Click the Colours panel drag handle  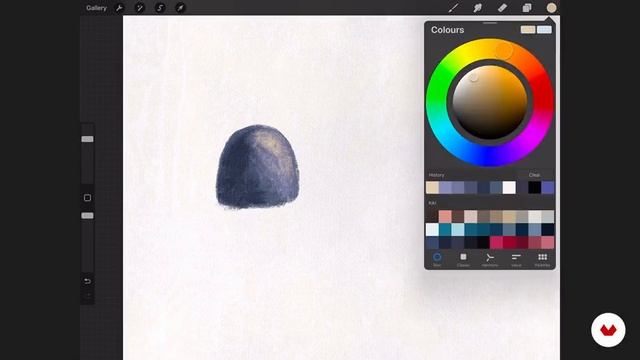[x=490, y=23]
